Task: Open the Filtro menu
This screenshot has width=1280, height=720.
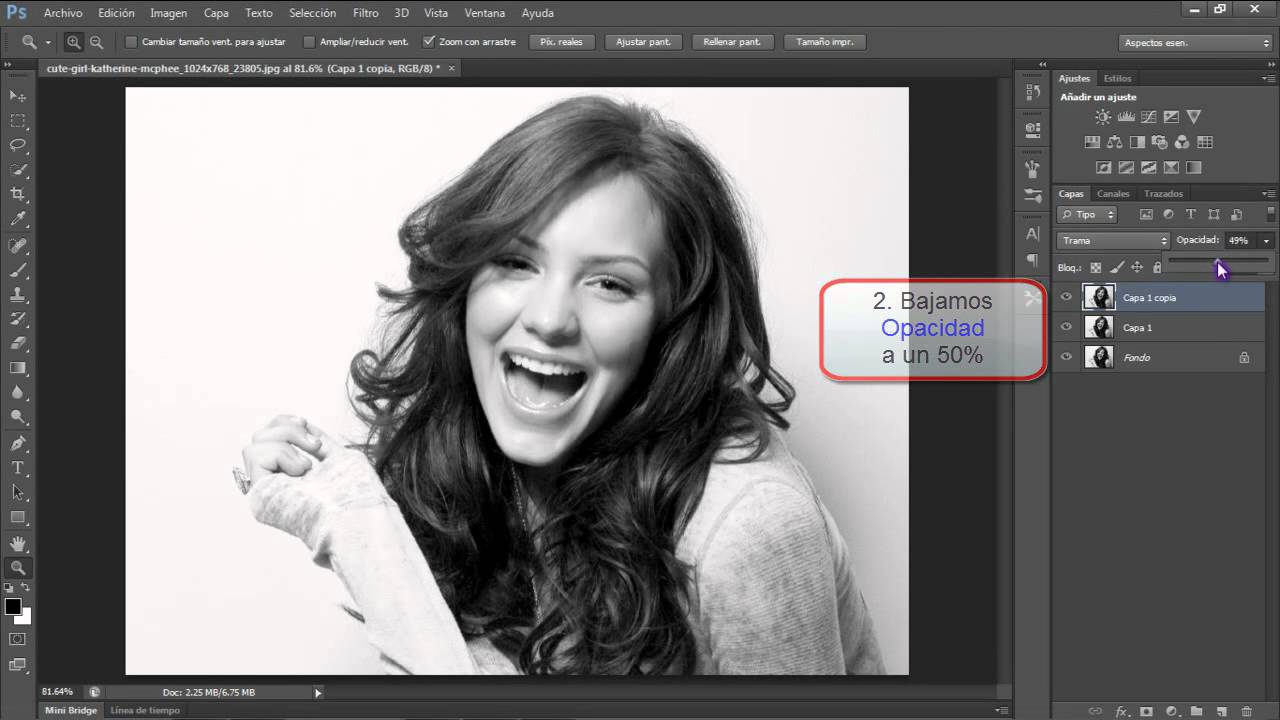Action: click(x=366, y=13)
